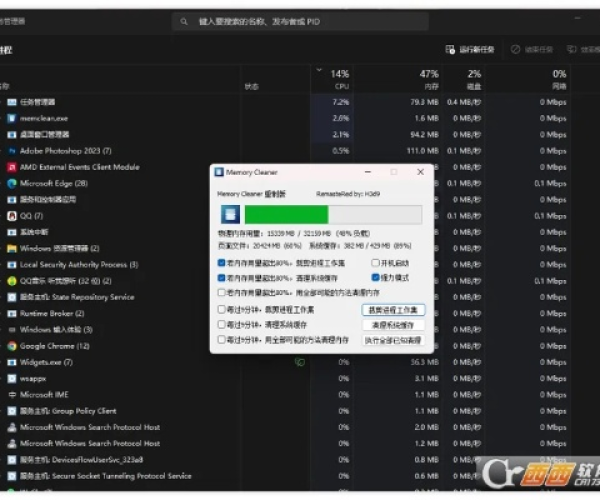The image size is (600, 500).
Task: Click the DevicesFlowUserSvc_323a8 service icon
Action: [x=12, y=459]
